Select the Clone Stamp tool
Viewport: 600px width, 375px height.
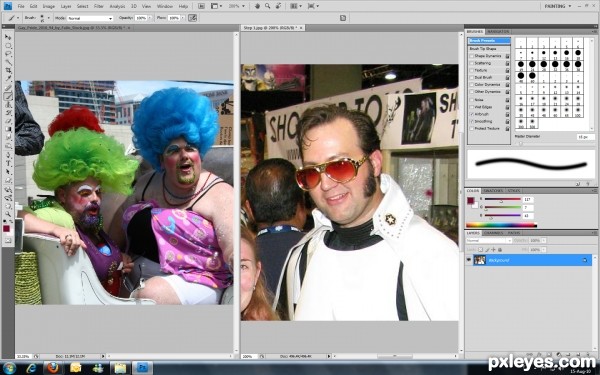[x=8, y=104]
